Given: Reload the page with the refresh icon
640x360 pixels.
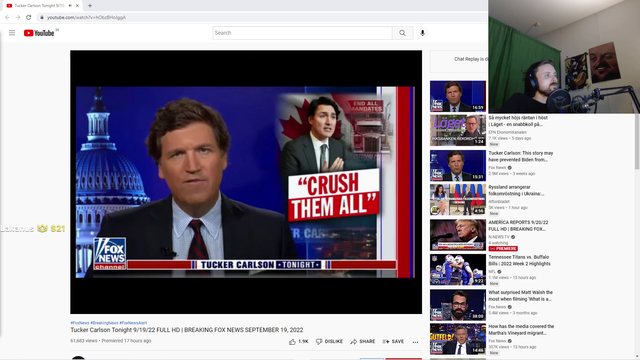Looking at the screenshot, I should [x=29, y=17].
